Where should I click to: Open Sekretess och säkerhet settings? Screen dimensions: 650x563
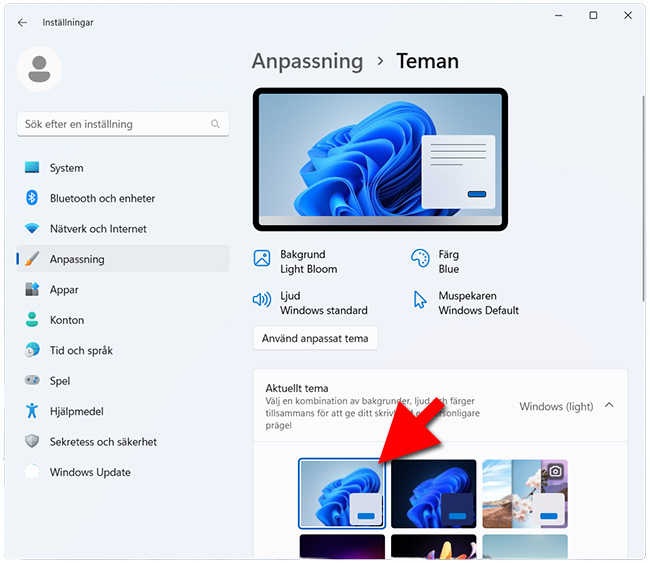pos(103,442)
